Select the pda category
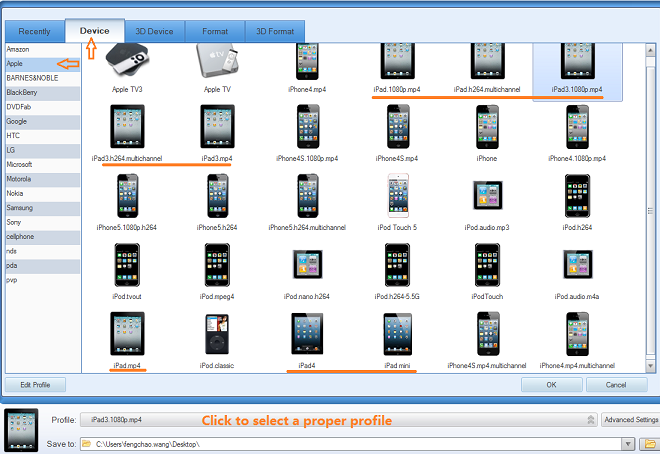 (x=43, y=265)
